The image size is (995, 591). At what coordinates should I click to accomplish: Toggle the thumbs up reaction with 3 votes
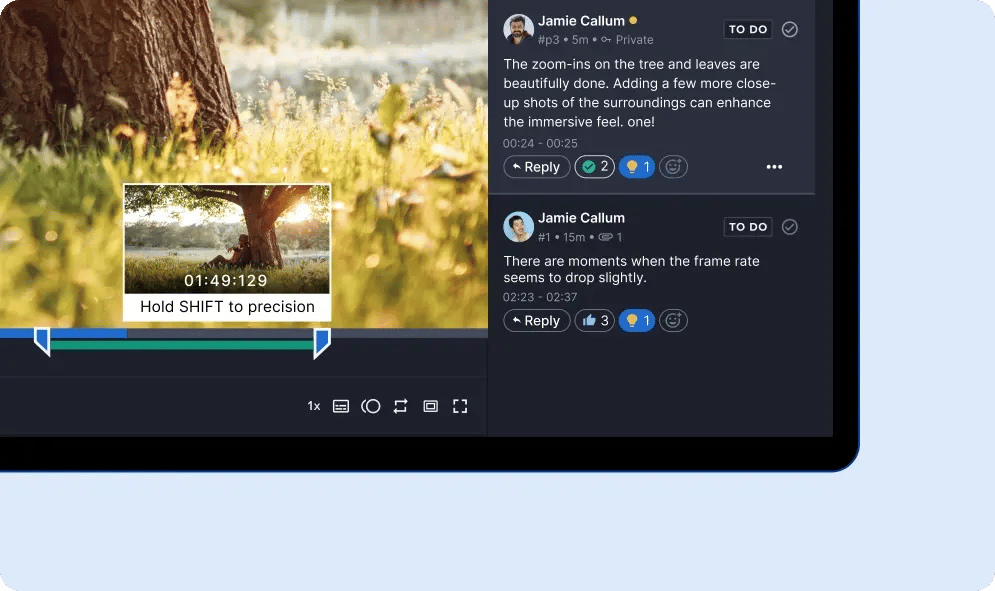(x=595, y=321)
